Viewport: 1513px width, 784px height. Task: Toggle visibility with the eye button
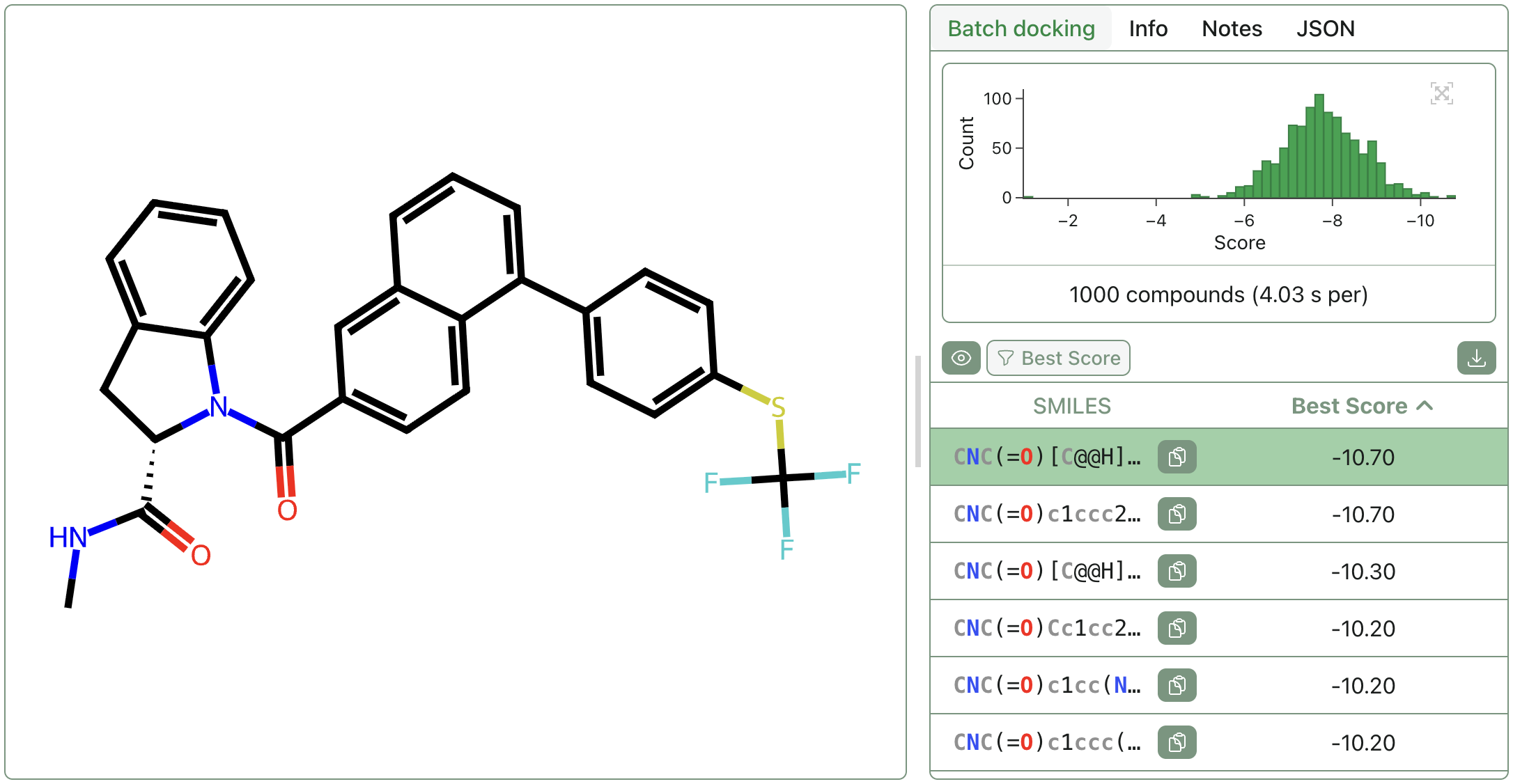pos(961,358)
